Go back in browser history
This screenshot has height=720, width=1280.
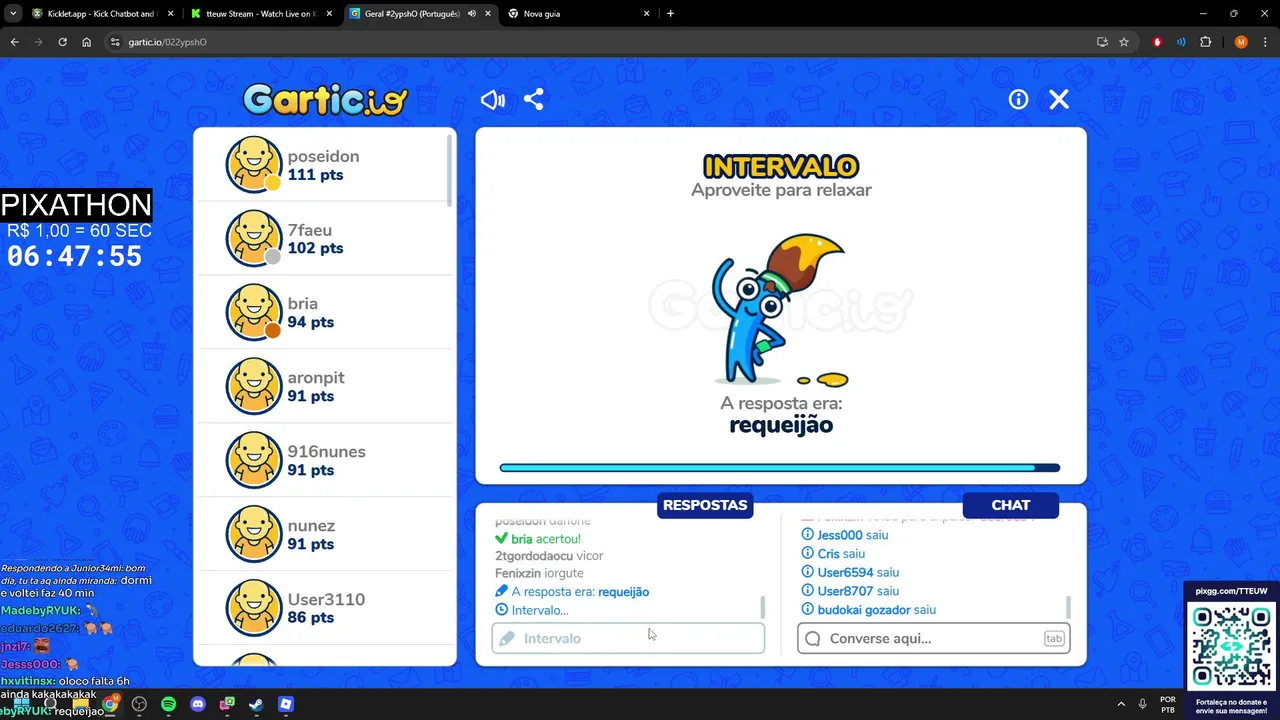[x=14, y=42]
